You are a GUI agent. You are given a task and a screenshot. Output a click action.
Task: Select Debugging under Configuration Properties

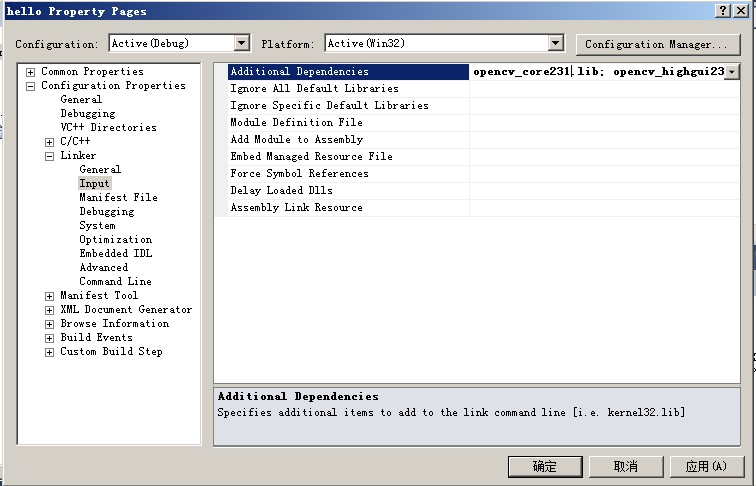pyautogui.click(x=88, y=113)
